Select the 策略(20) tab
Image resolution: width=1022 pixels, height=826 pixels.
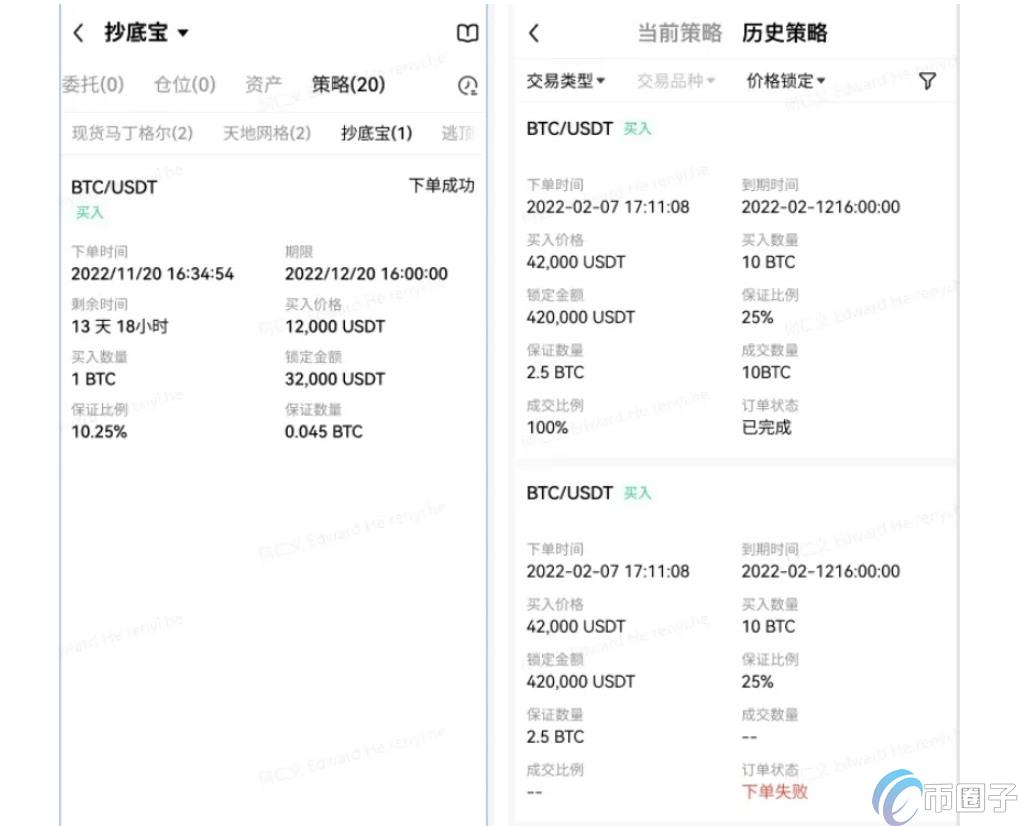click(349, 84)
